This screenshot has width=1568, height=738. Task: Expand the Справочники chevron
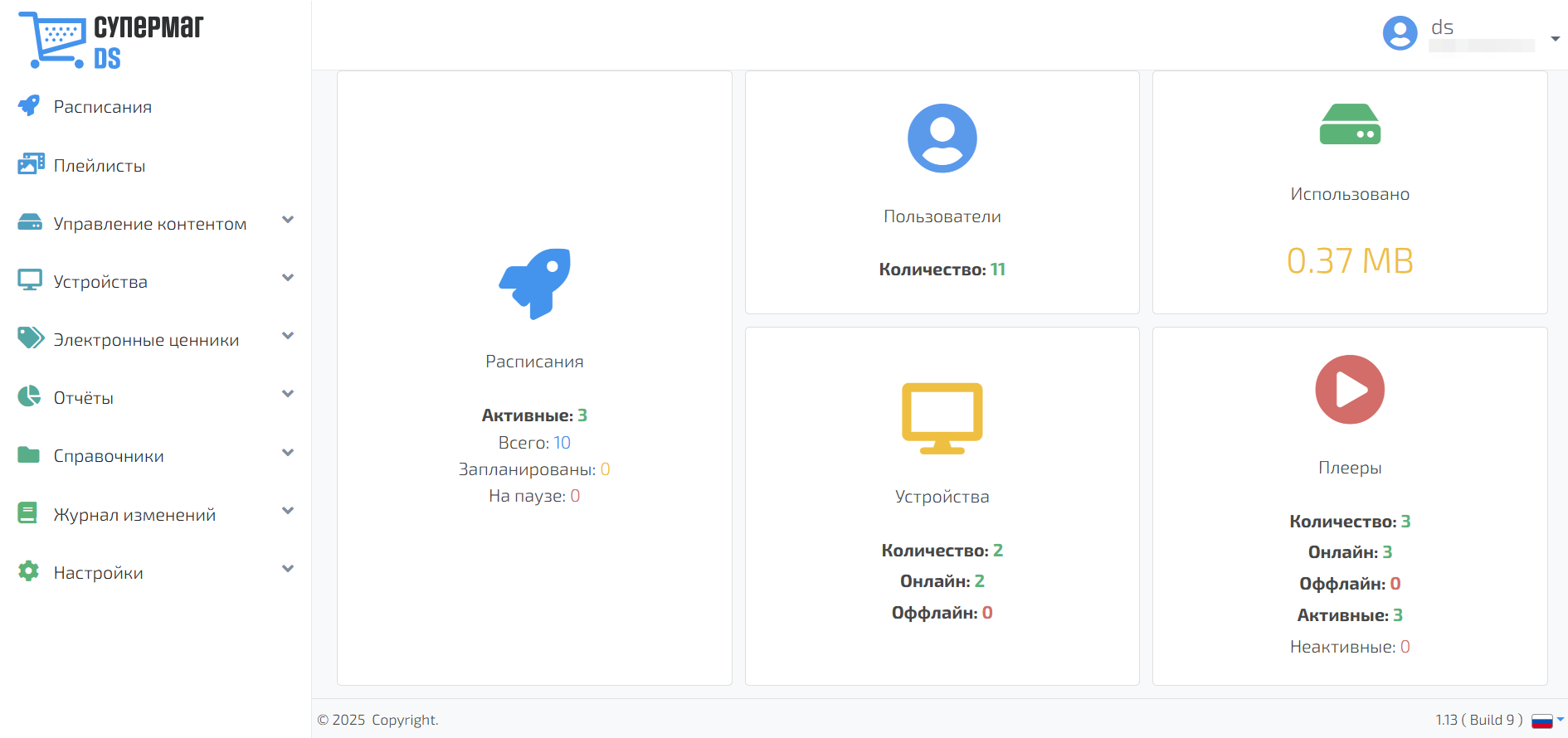pyautogui.click(x=288, y=453)
